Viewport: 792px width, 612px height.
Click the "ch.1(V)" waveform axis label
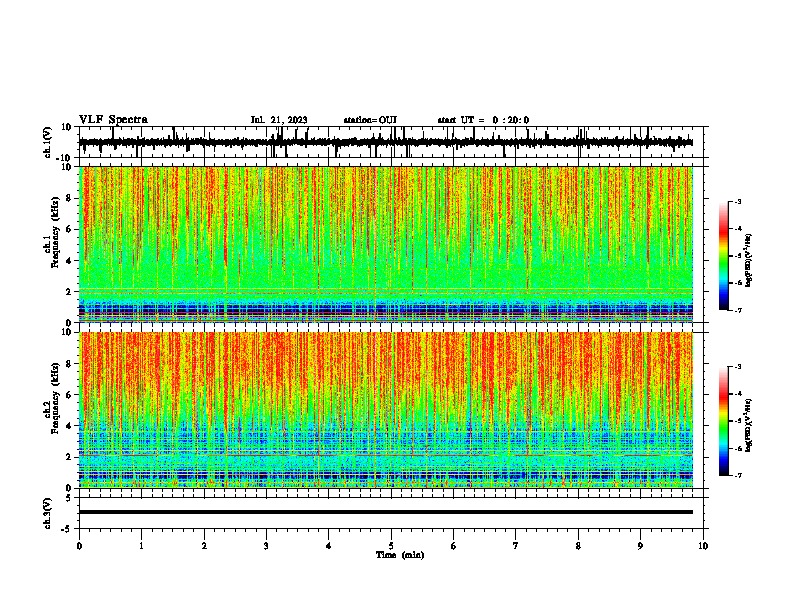pyautogui.click(x=48, y=142)
